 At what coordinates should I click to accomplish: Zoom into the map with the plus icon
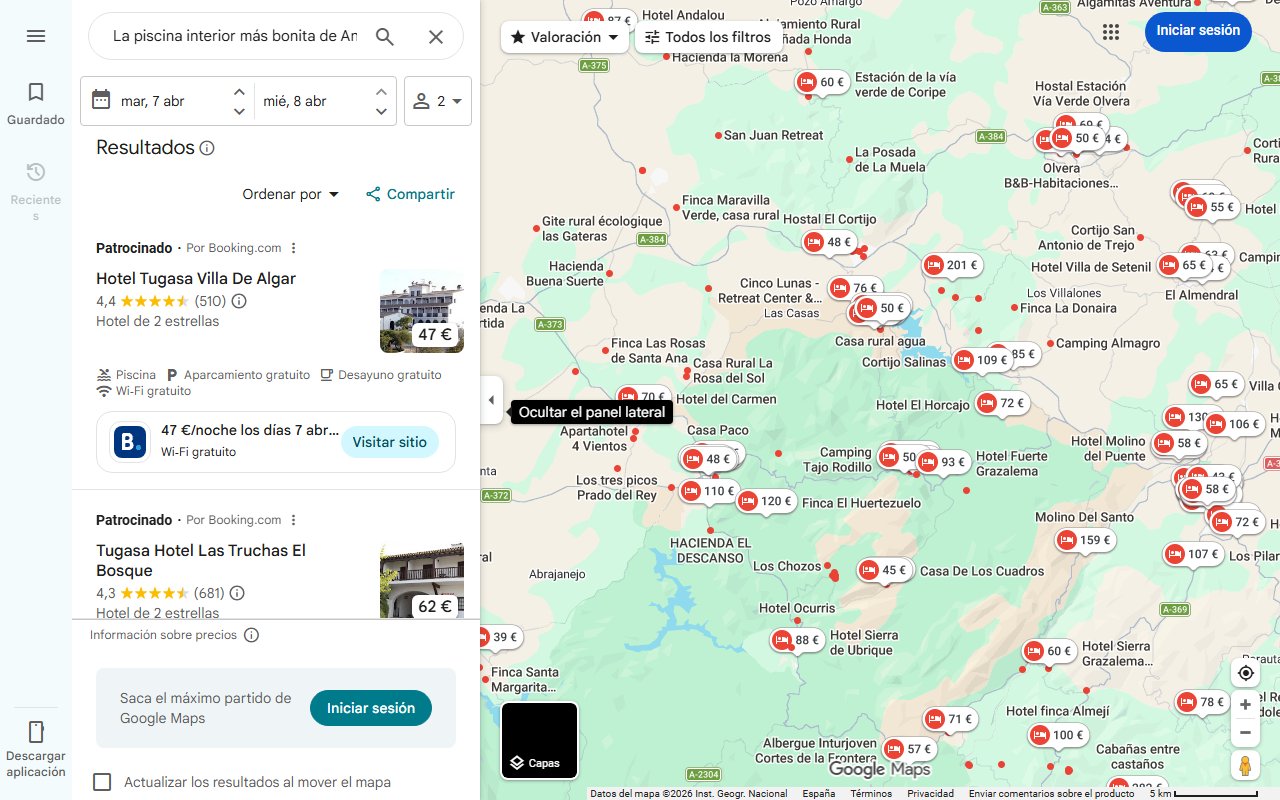[1245, 704]
